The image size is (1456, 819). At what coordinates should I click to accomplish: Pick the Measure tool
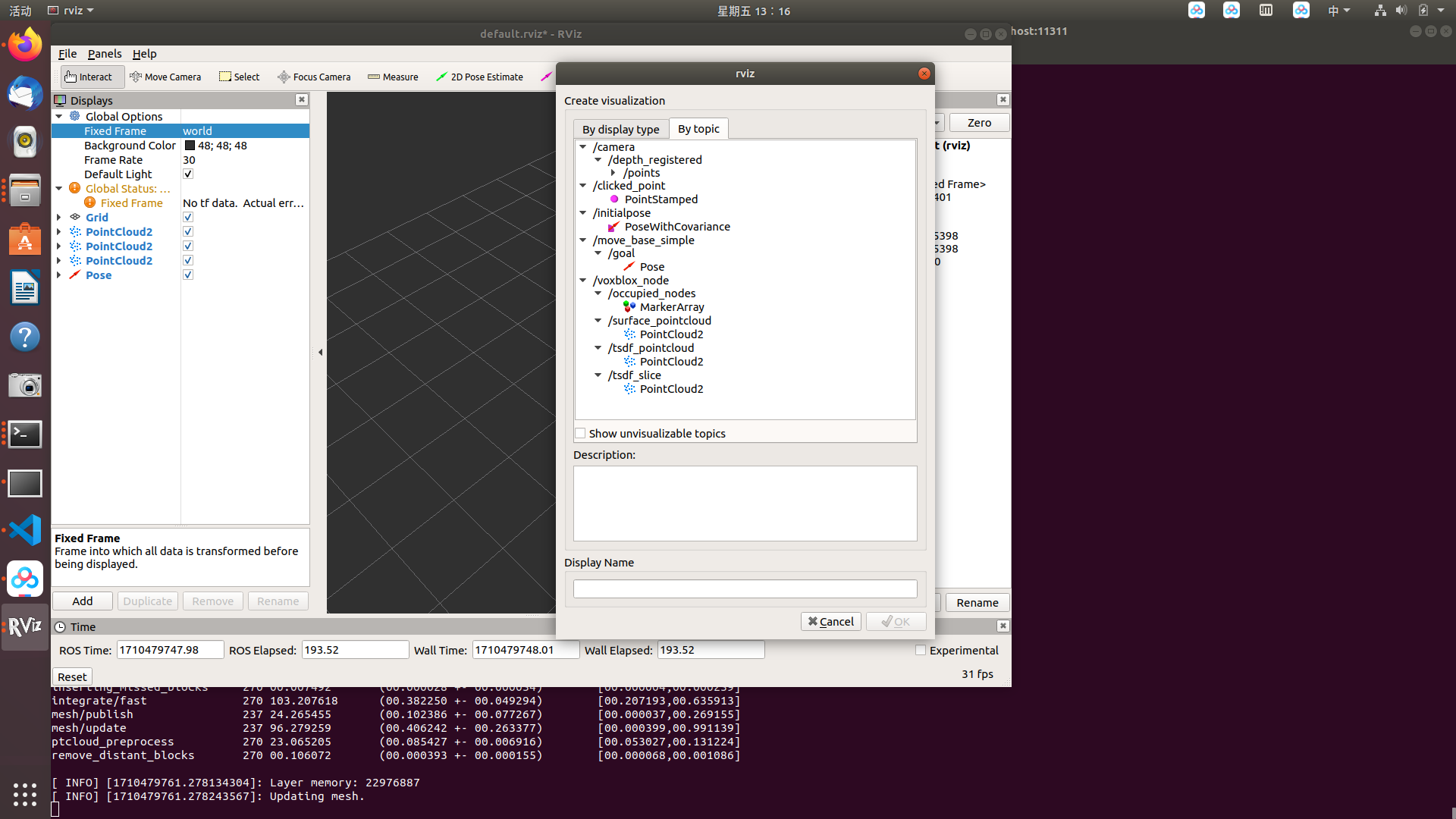(x=393, y=77)
